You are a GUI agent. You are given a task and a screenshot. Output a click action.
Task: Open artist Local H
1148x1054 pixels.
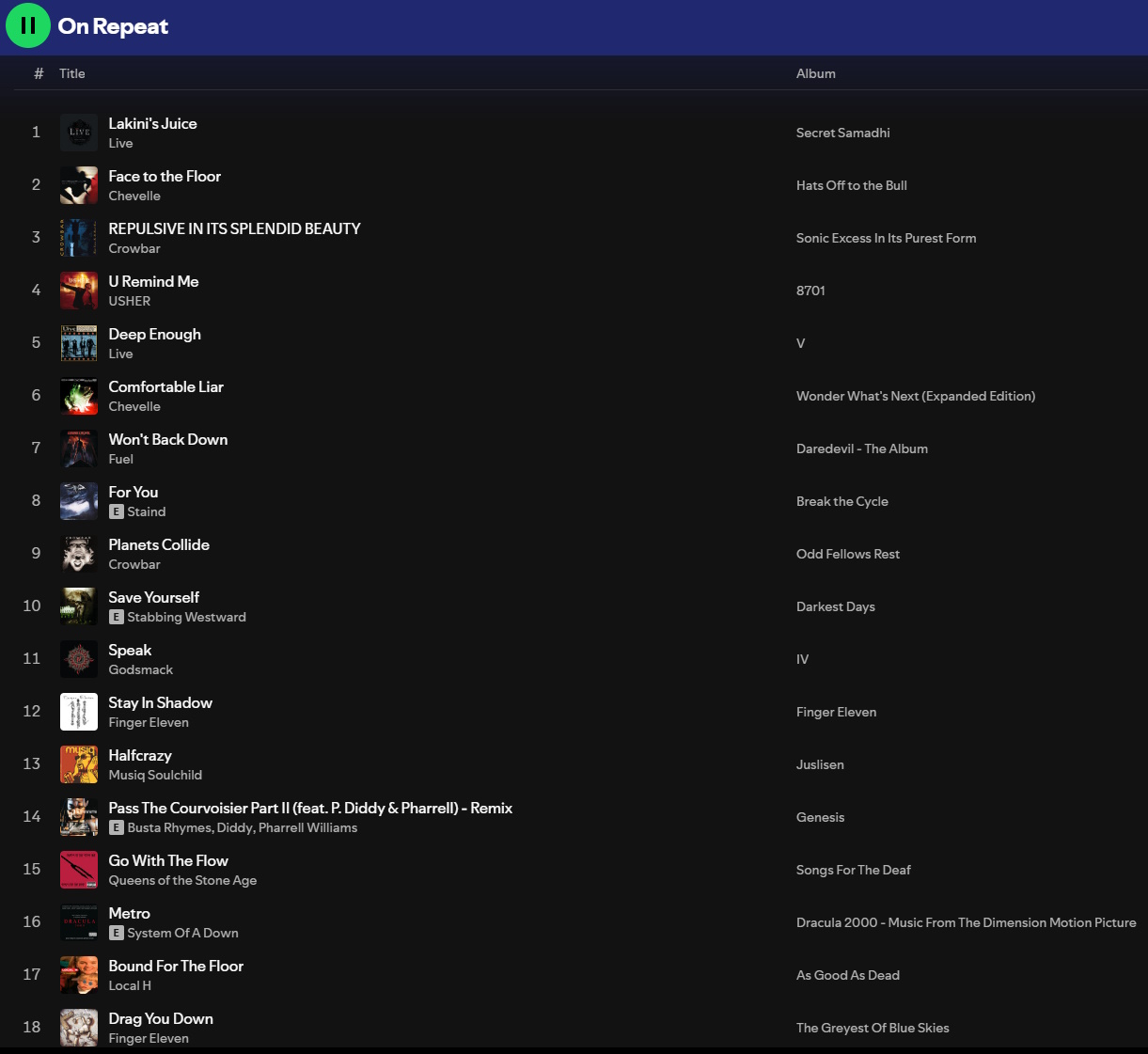[130, 985]
